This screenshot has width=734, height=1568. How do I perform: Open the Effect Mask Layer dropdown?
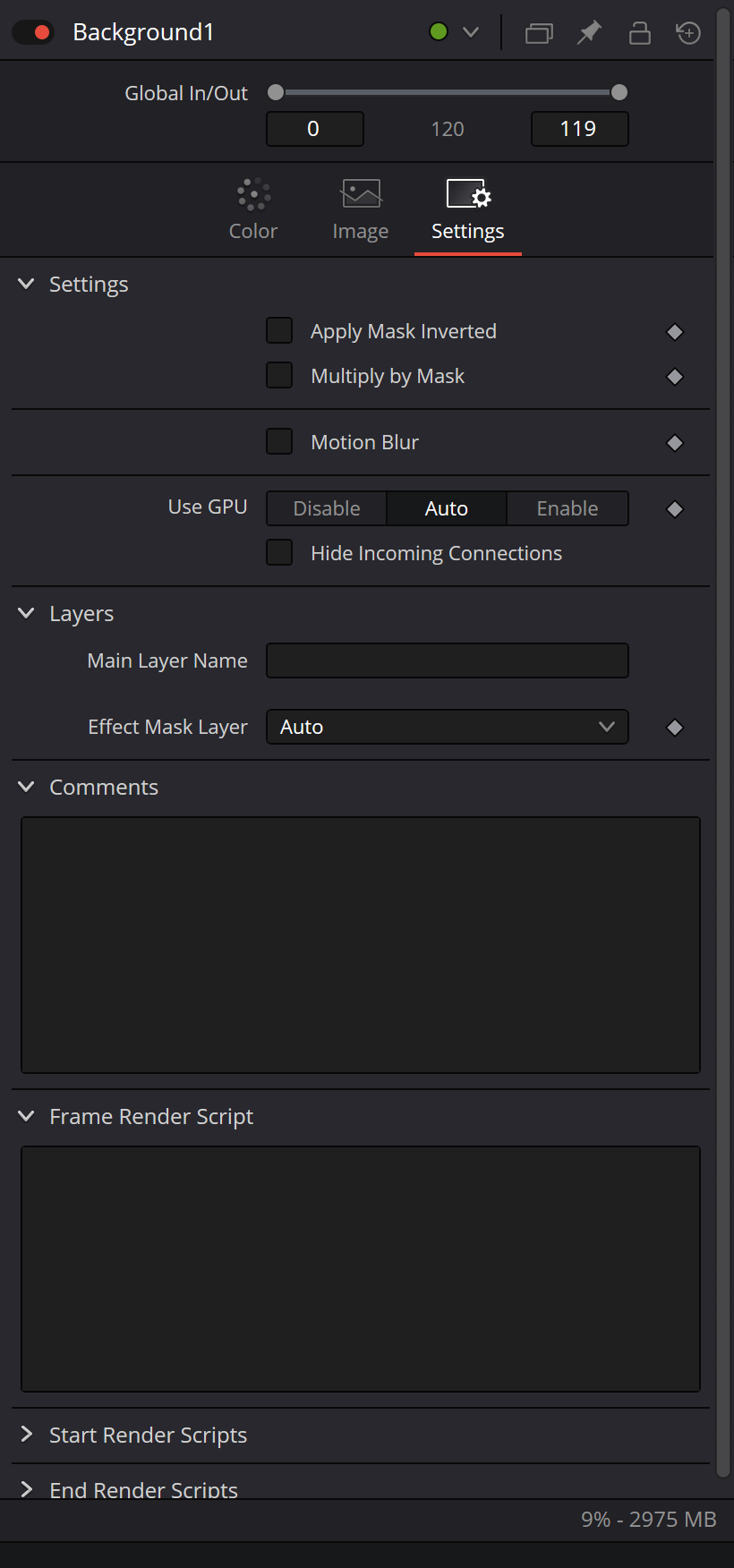coord(448,727)
